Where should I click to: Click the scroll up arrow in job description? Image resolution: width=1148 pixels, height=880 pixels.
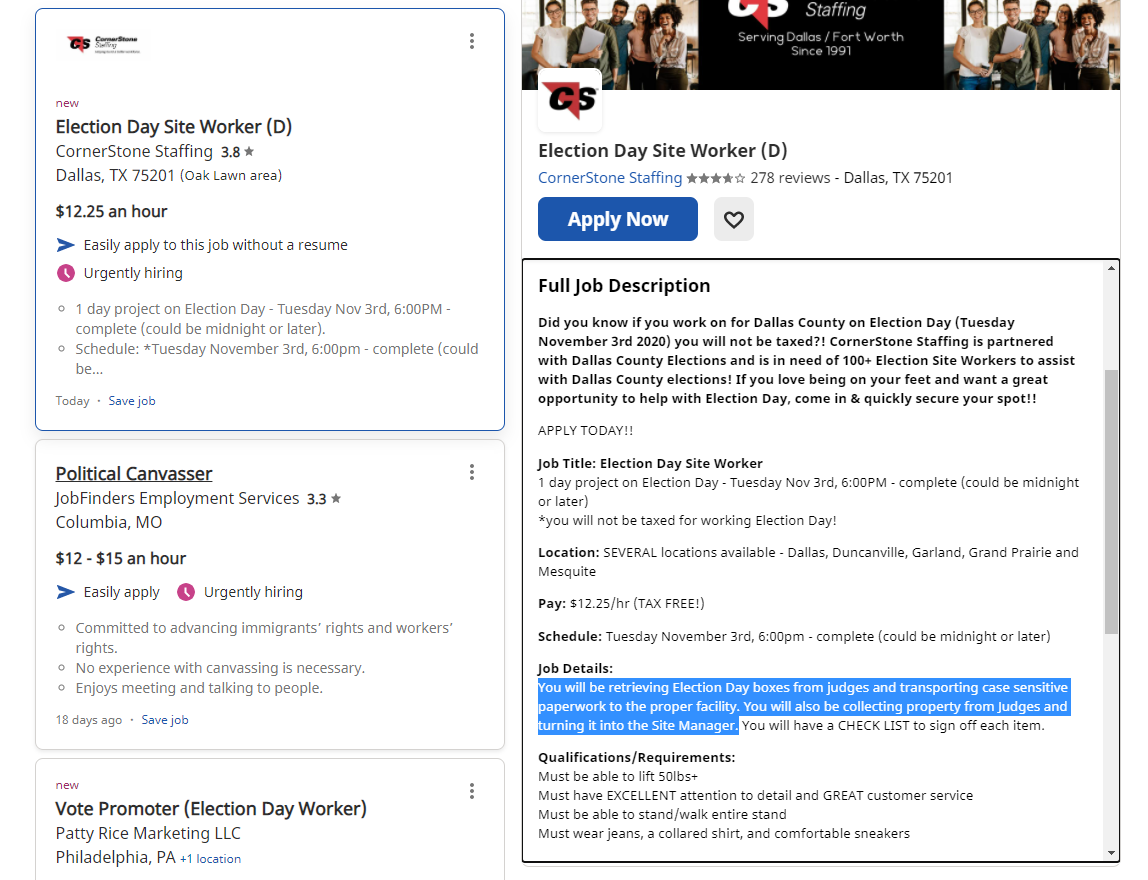click(x=1111, y=269)
